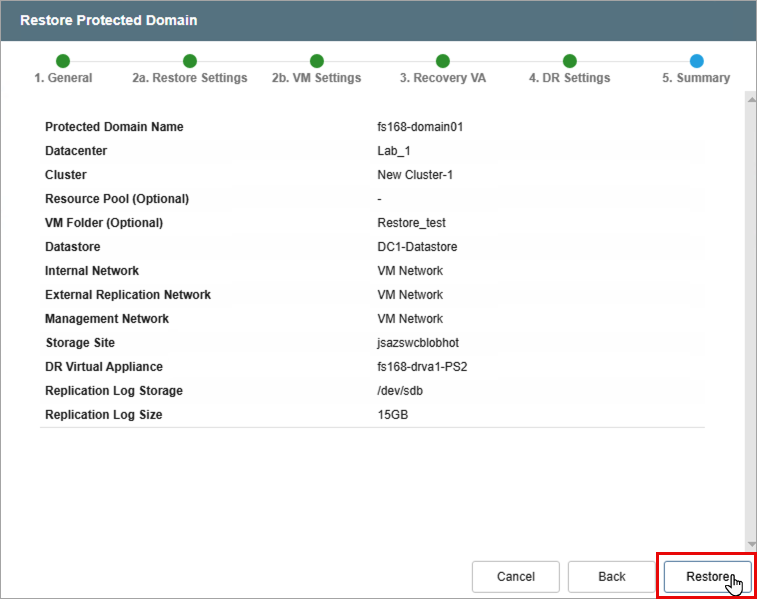
Task: Click the green circle above 3. Recovery VA
Action: pos(443,61)
